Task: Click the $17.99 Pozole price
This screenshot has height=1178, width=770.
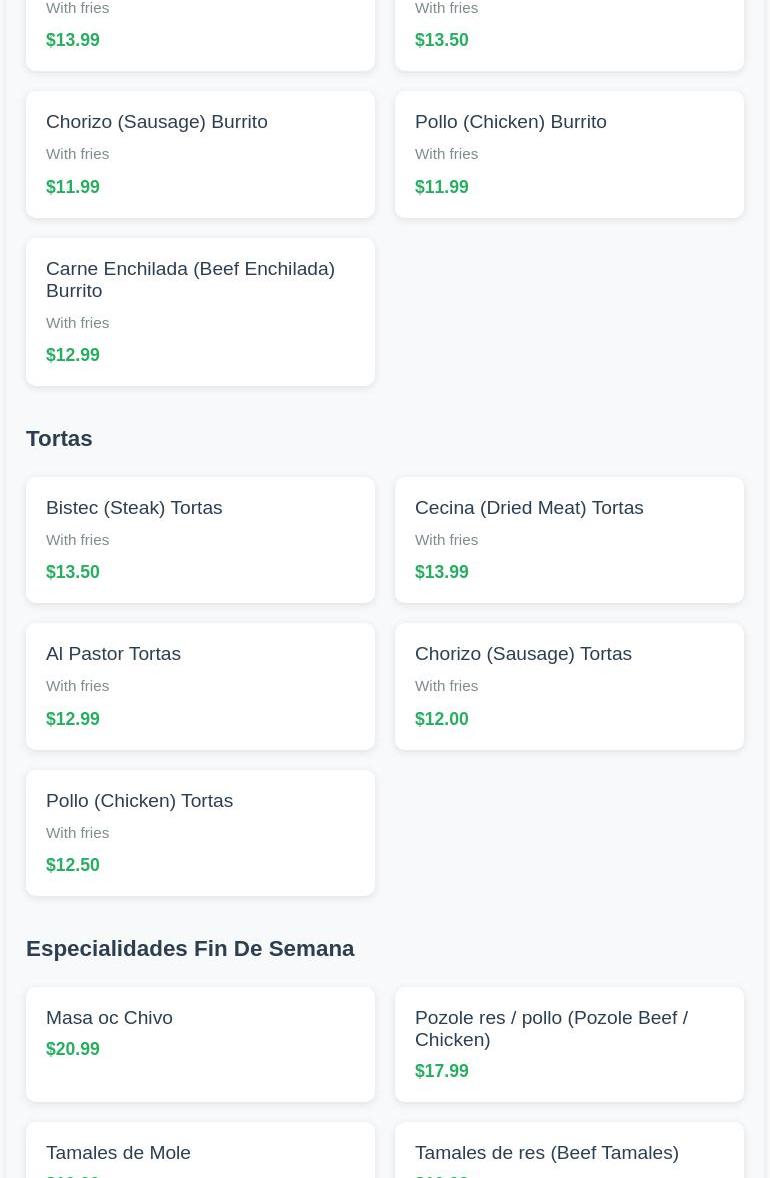Action: [442, 1071]
